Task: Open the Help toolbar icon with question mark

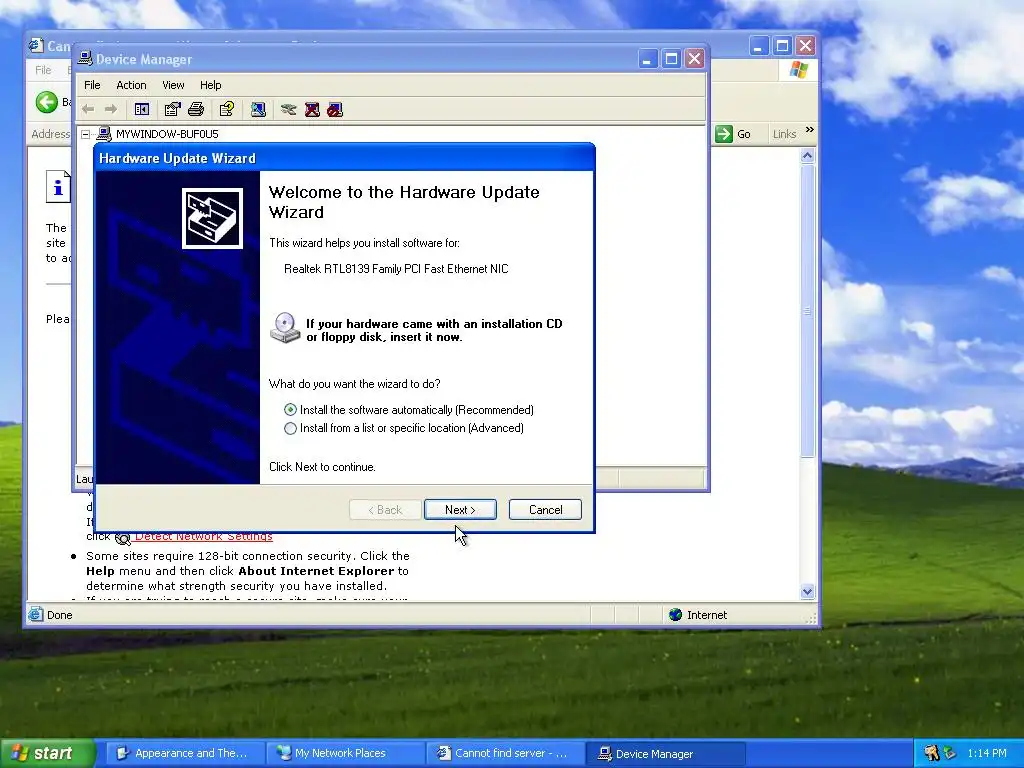Action: [227, 109]
